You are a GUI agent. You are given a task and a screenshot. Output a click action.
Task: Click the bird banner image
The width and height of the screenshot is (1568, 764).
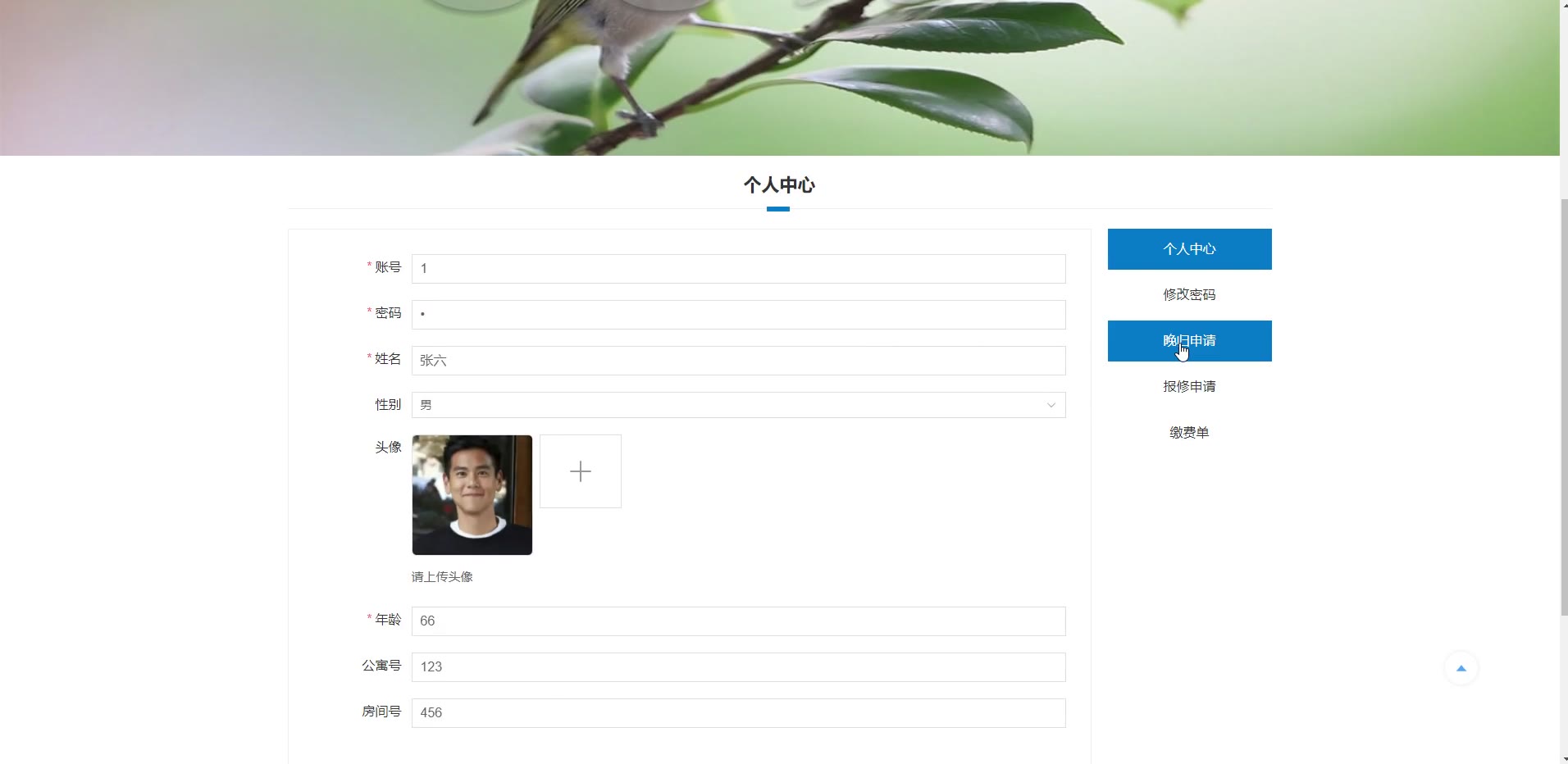click(779, 78)
